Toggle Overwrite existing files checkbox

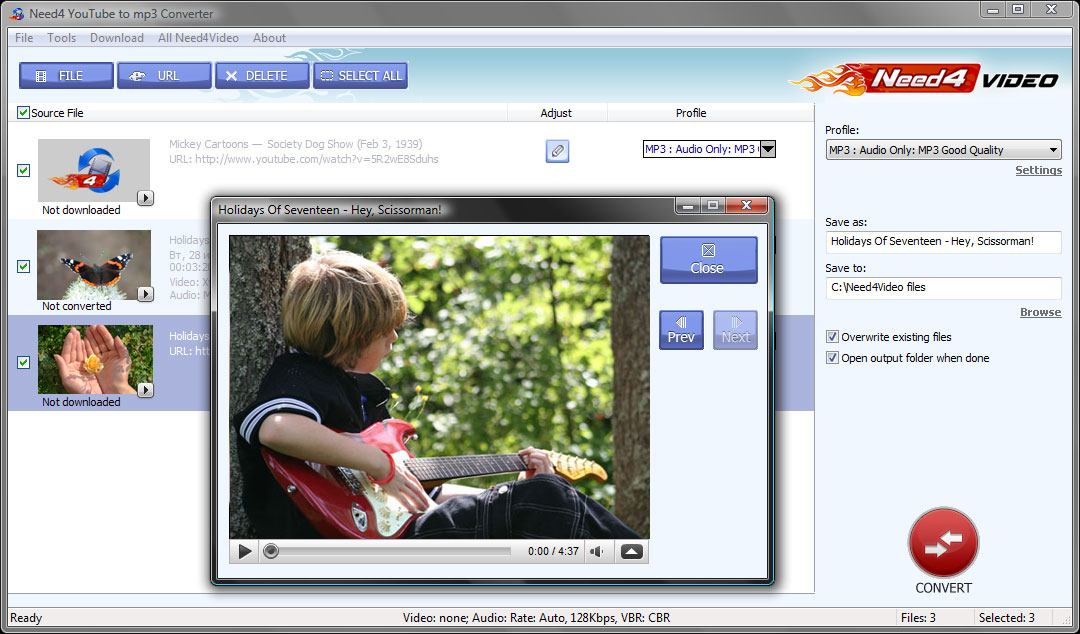point(832,337)
